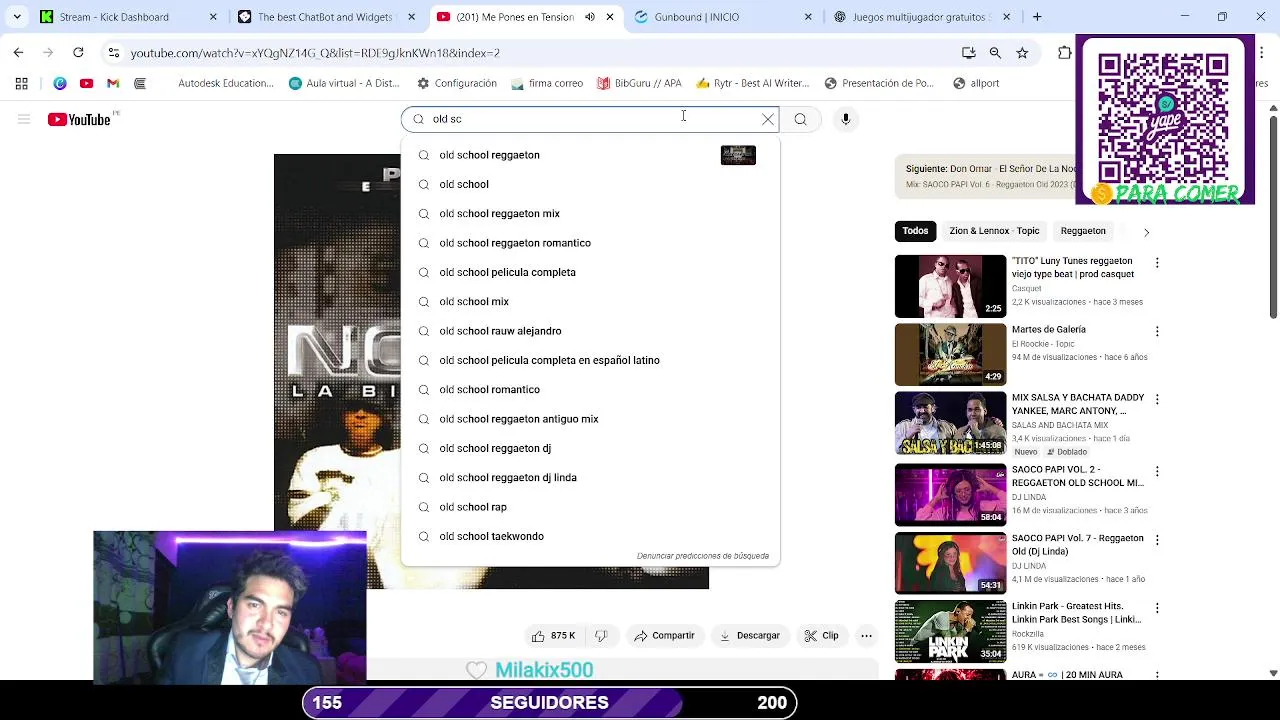Choose suggestion old school taekwondo
This screenshot has height=720, width=1280.
tap(590, 536)
